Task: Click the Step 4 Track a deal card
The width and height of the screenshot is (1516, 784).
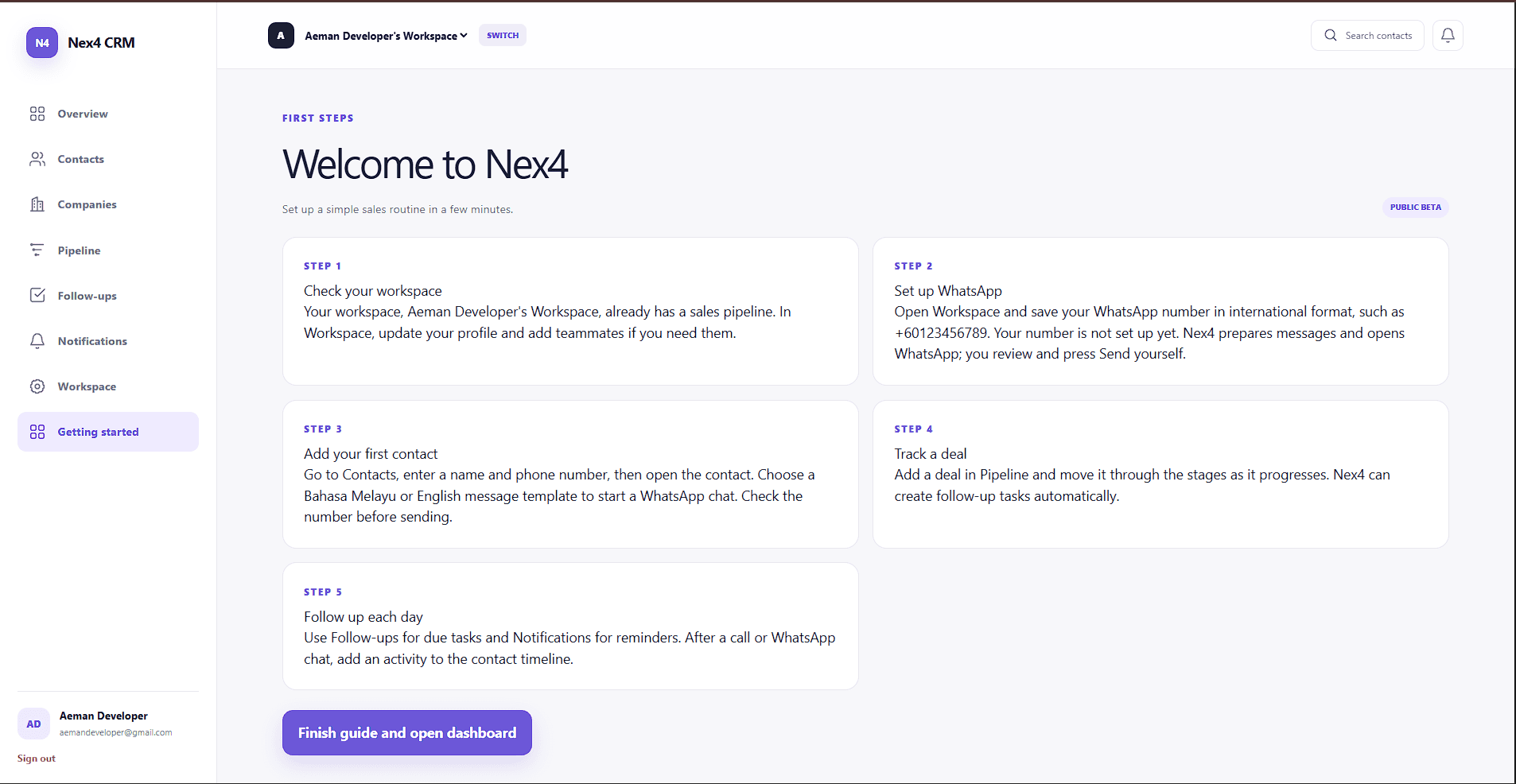Action: [x=1160, y=474]
